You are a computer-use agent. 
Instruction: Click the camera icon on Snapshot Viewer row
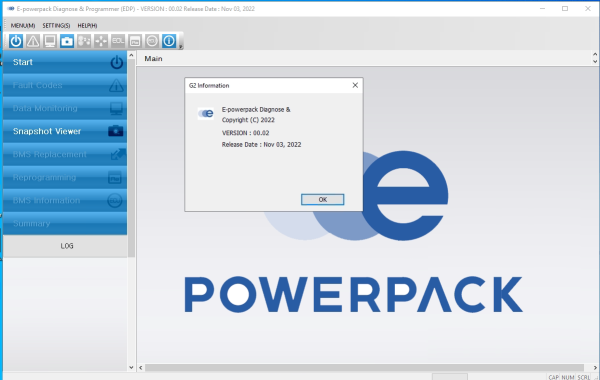pyautogui.click(x=116, y=131)
